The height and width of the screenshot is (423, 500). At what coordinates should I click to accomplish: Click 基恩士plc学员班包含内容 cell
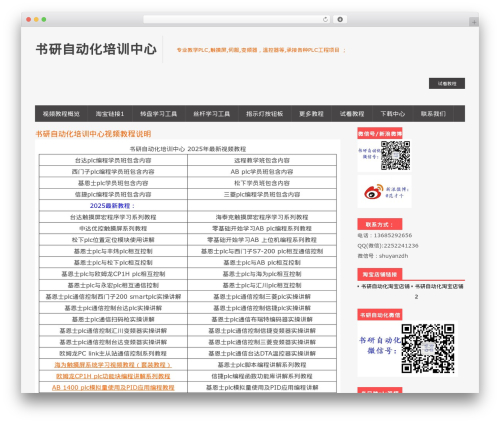click(x=113, y=183)
